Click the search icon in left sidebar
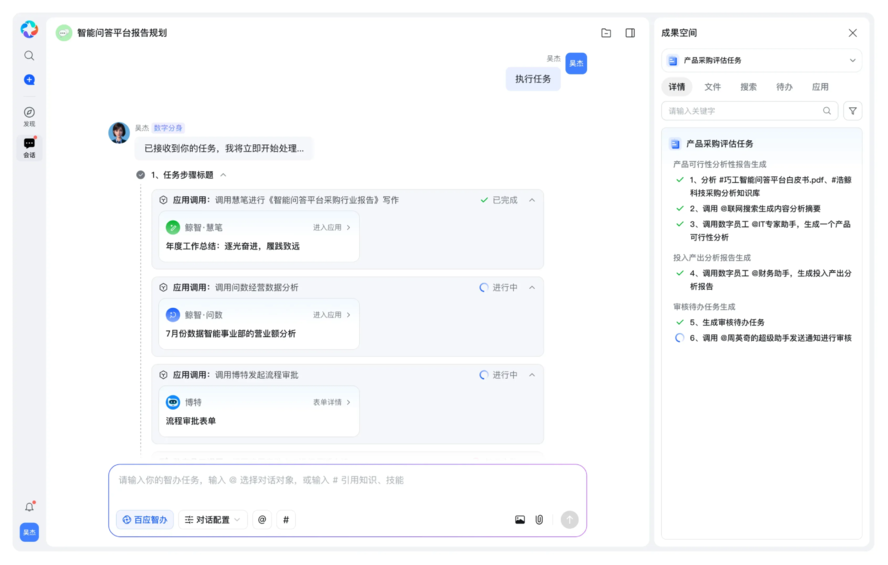Screen dimensions: 888x565 (x=29, y=56)
